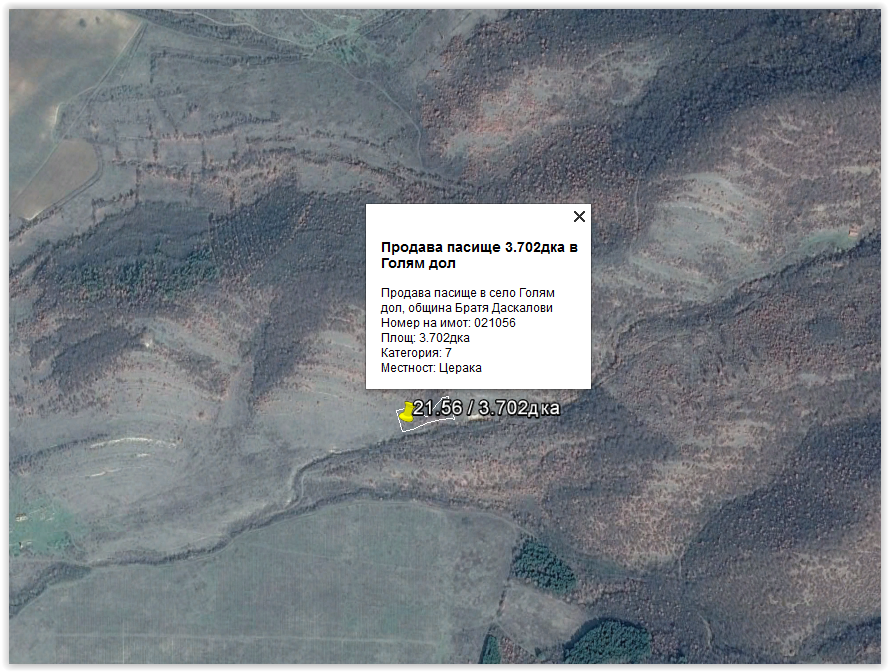Click the 'Категория: 7' line
Viewport: 889px width, 672px height.
pyautogui.click(x=416, y=353)
